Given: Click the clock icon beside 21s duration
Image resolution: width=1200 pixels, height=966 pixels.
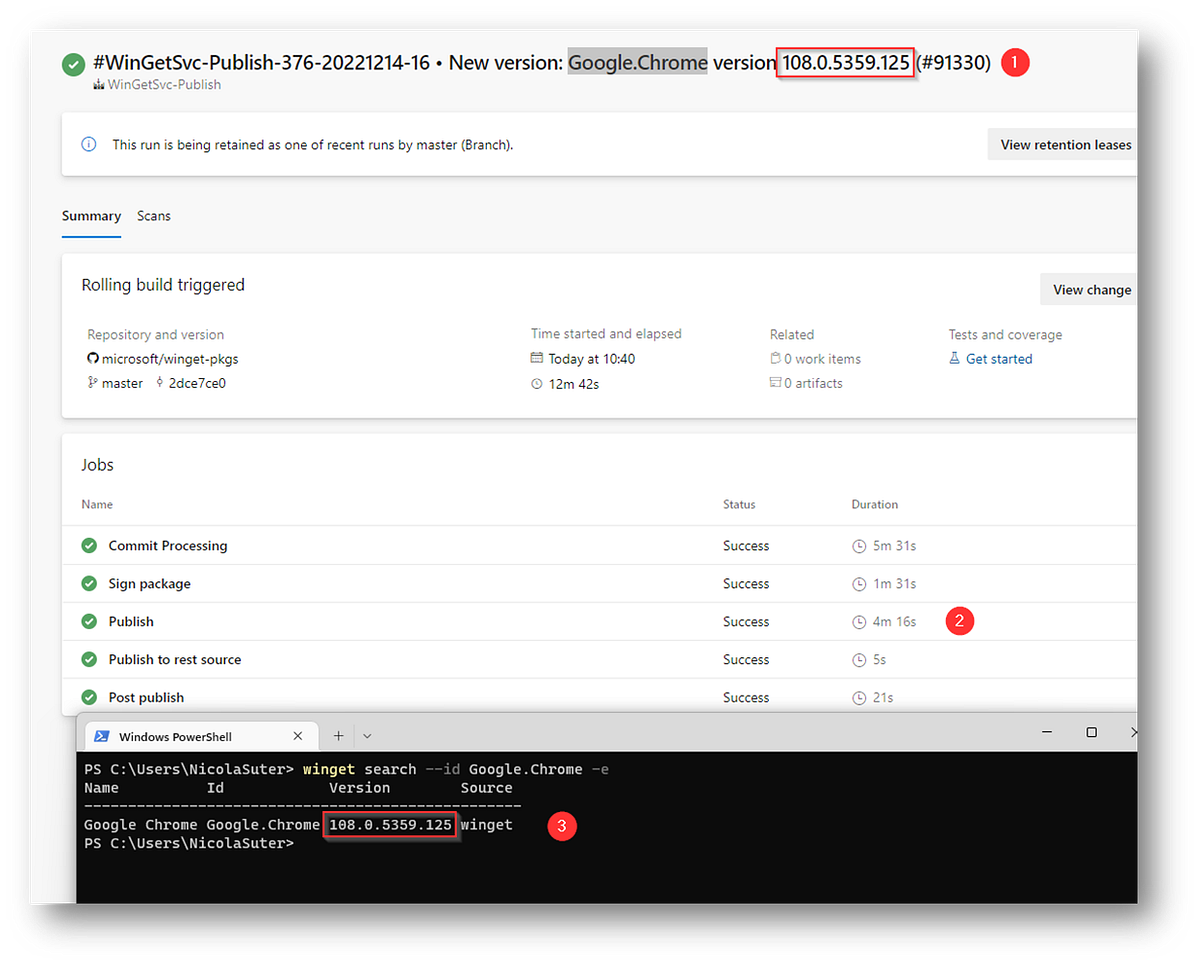Looking at the screenshot, I should pyautogui.click(x=859, y=698).
